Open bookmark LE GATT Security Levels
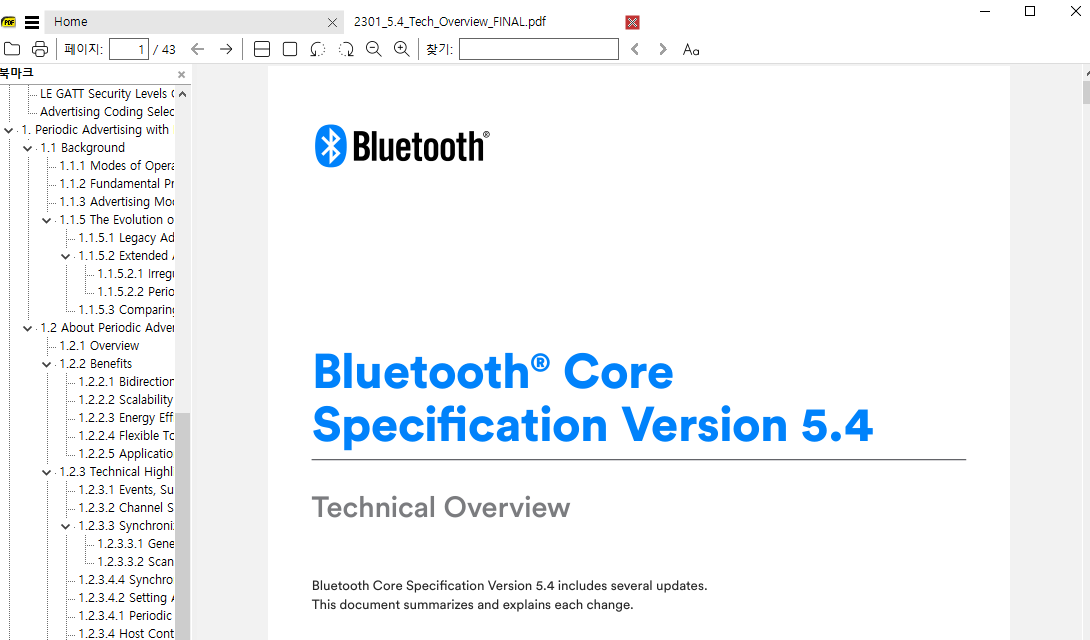 [x=106, y=94]
